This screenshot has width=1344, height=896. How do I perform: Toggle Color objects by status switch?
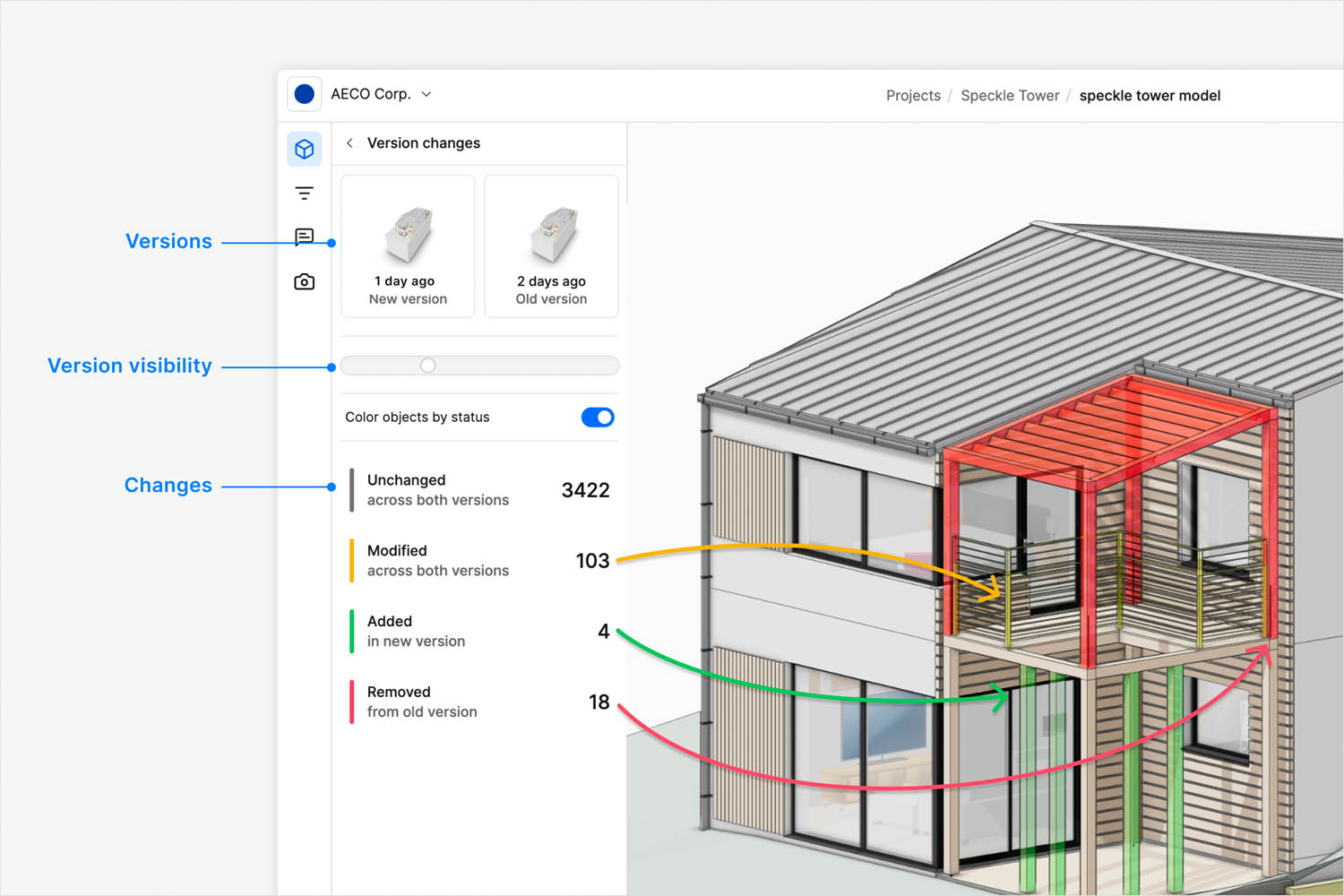tap(598, 418)
